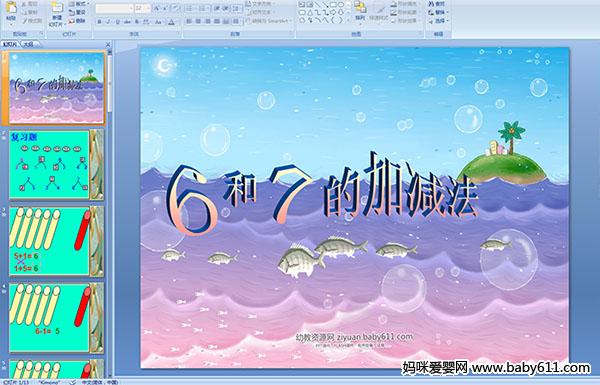Select the Rectangle shape in shapes gallery
This screenshot has width=600, height=385.
pyautogui.click(x=334, y=5)
